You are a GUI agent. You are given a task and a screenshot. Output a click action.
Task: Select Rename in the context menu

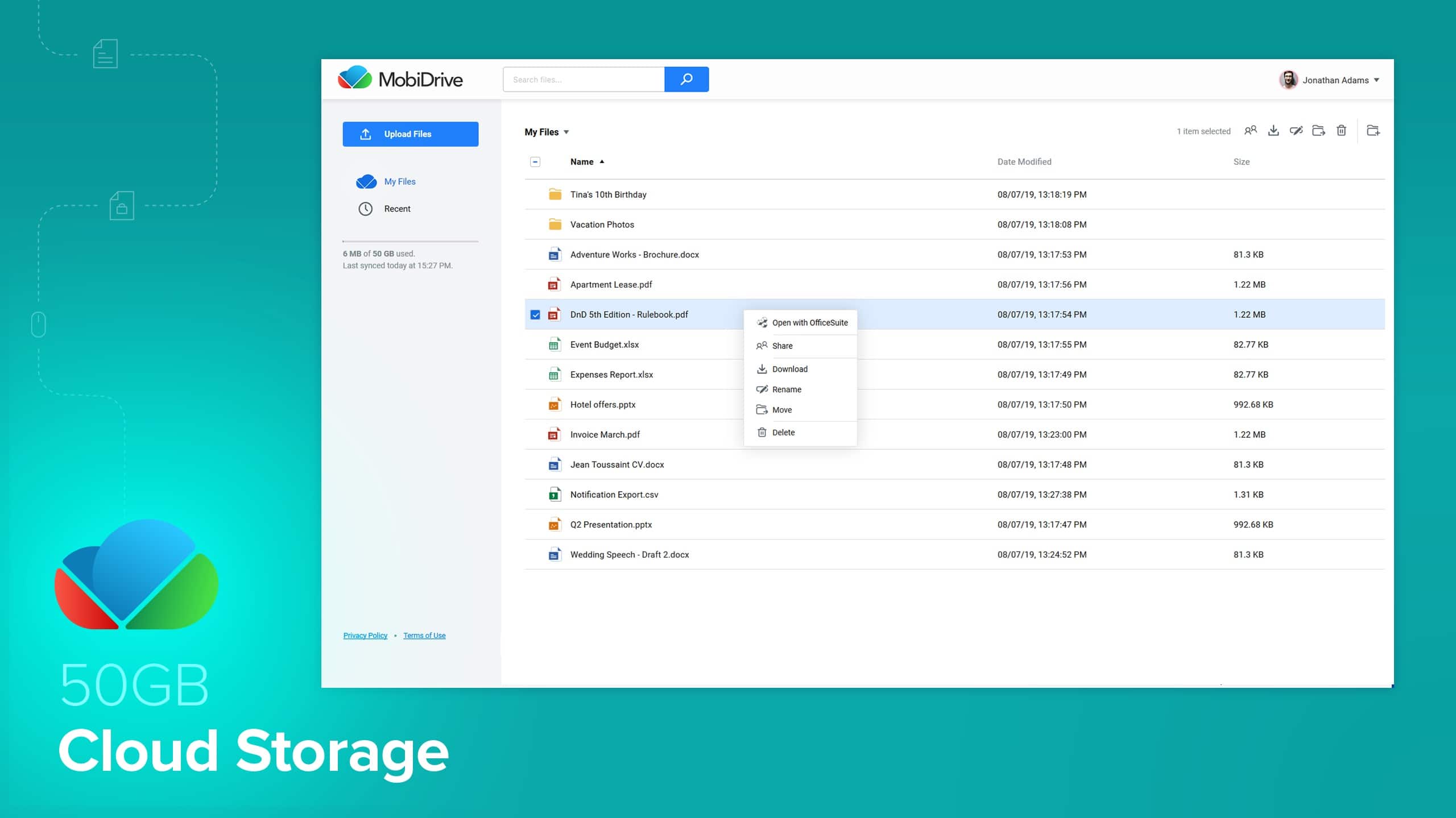coord(787,389)
